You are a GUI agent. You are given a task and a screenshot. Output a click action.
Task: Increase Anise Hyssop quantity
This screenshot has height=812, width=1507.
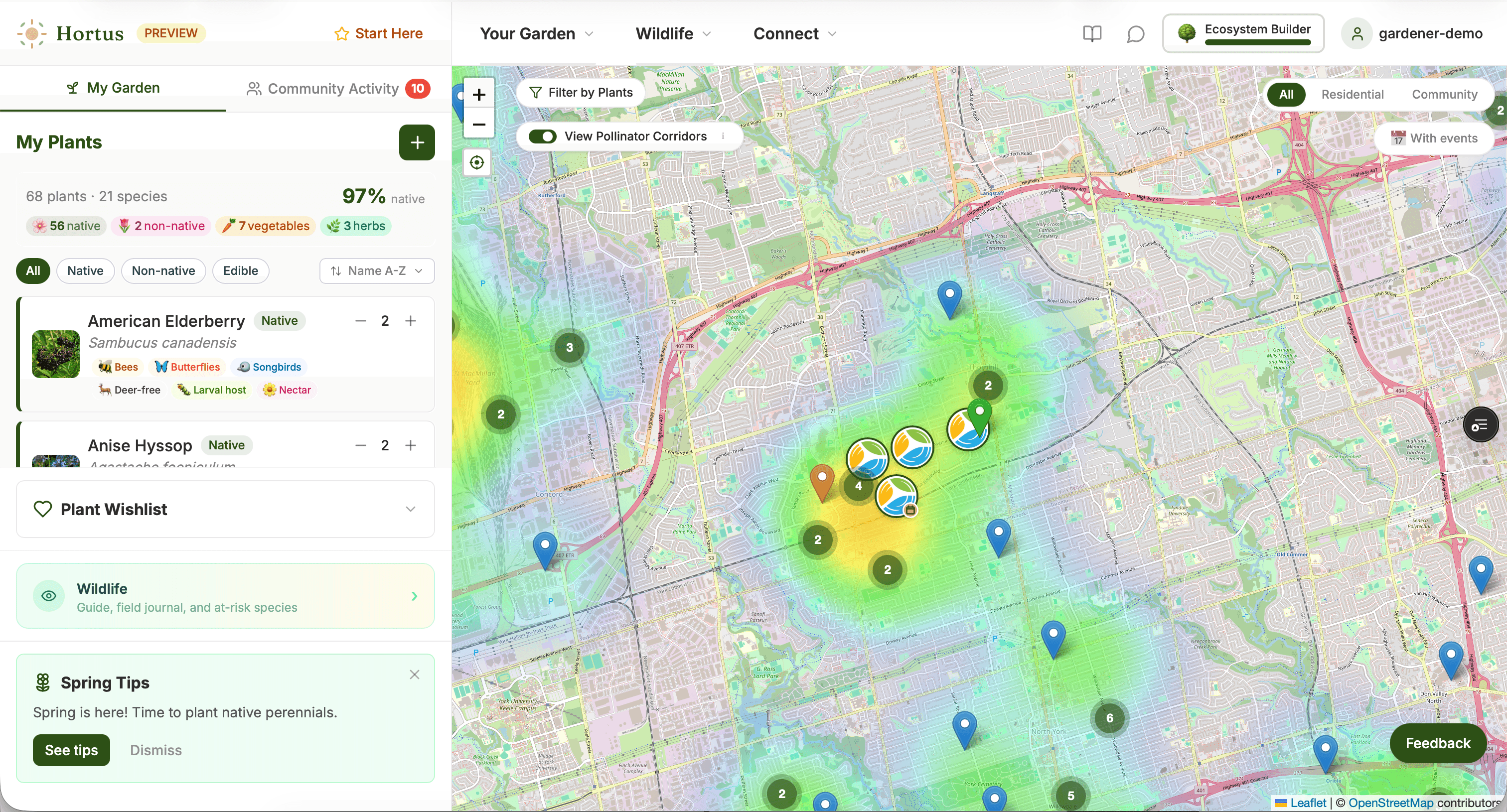coord(411,445)
